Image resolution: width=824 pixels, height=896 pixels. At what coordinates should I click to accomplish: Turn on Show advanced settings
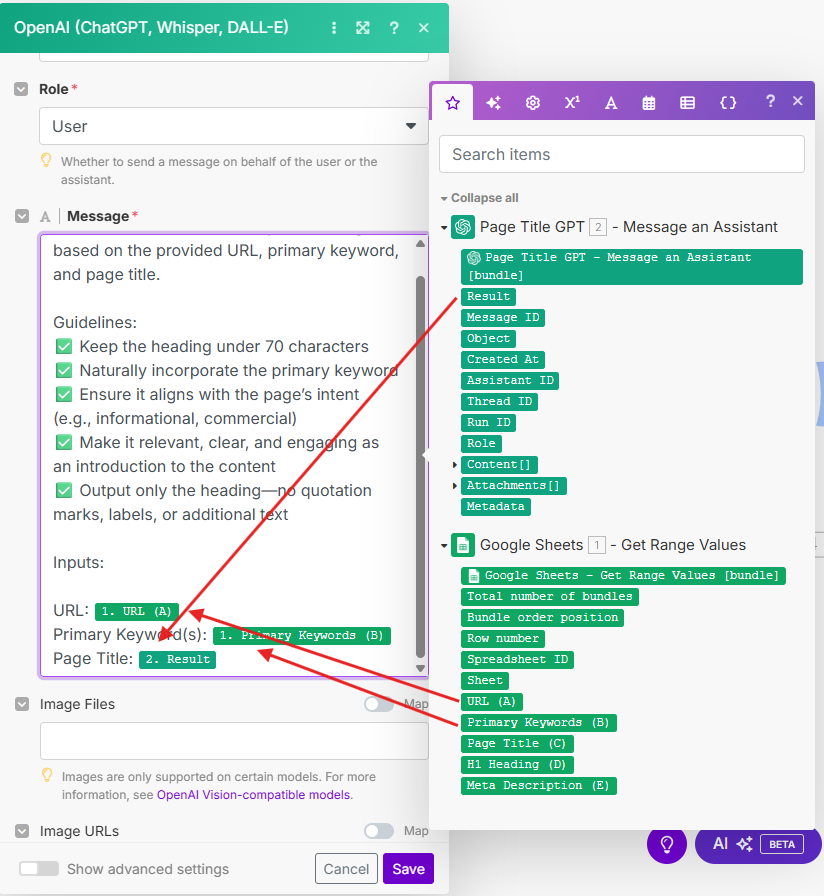39,869
